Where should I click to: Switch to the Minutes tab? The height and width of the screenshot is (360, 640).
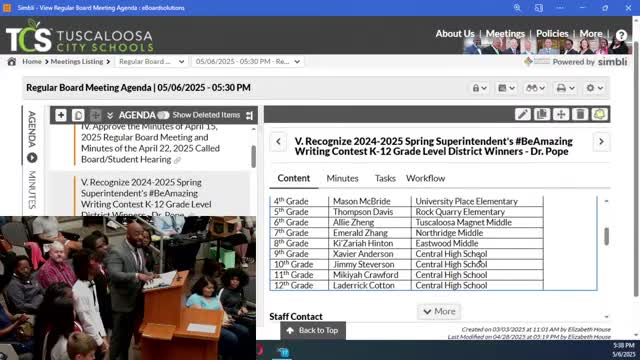[x=342, y=178]
